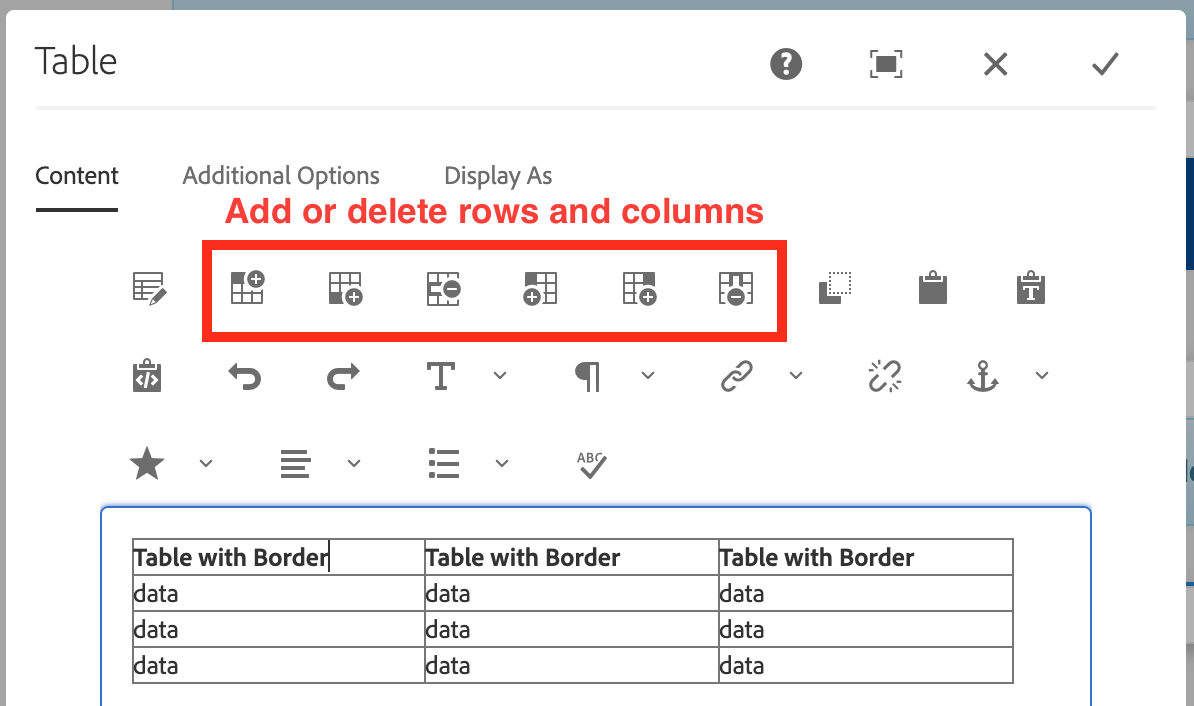The width and height of the screenshot is (1194, 706).
Task: Confirm the dialog with the checkmark button
Action: tap(1104, 65)
